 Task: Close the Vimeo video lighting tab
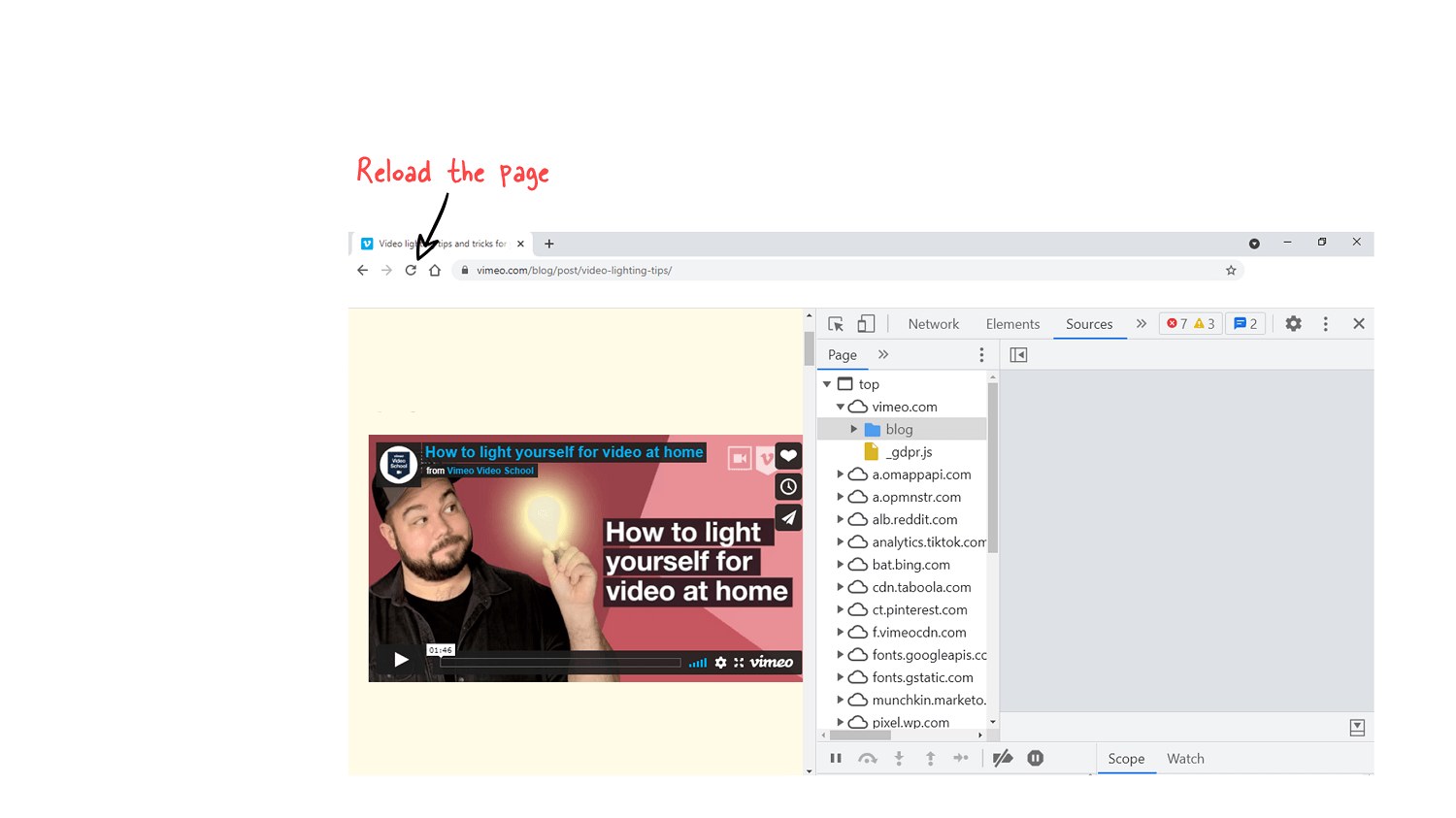coord(520,244)
